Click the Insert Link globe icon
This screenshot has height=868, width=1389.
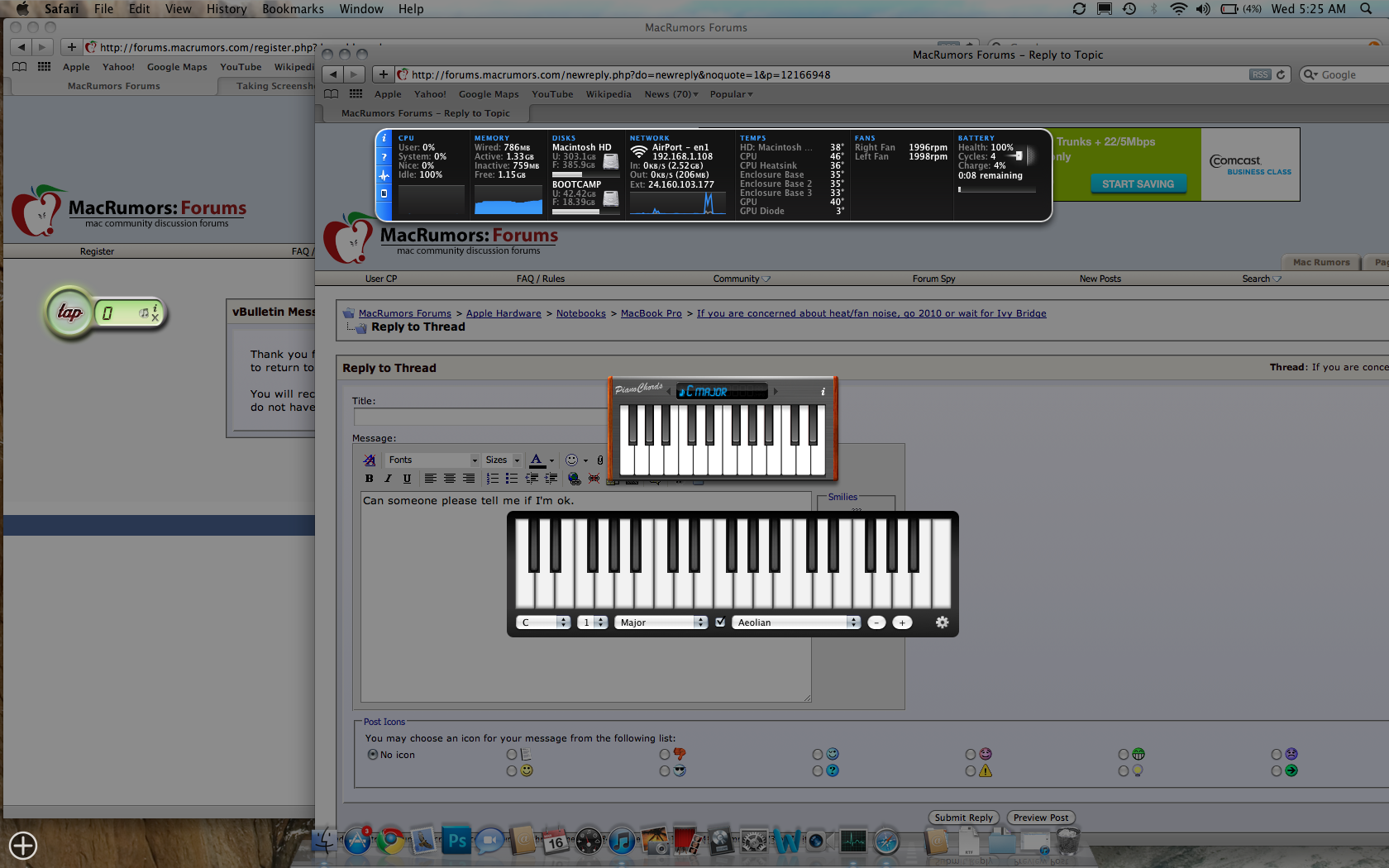click(x=575, y=479)
